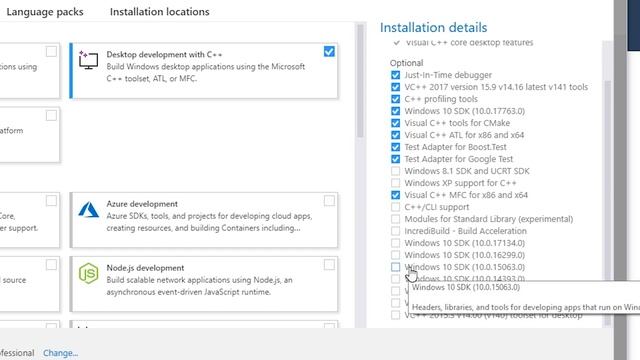Enable the Azure development workload checkbox
The width and height of the screenshot is (640, 360).
coord(329,201)
